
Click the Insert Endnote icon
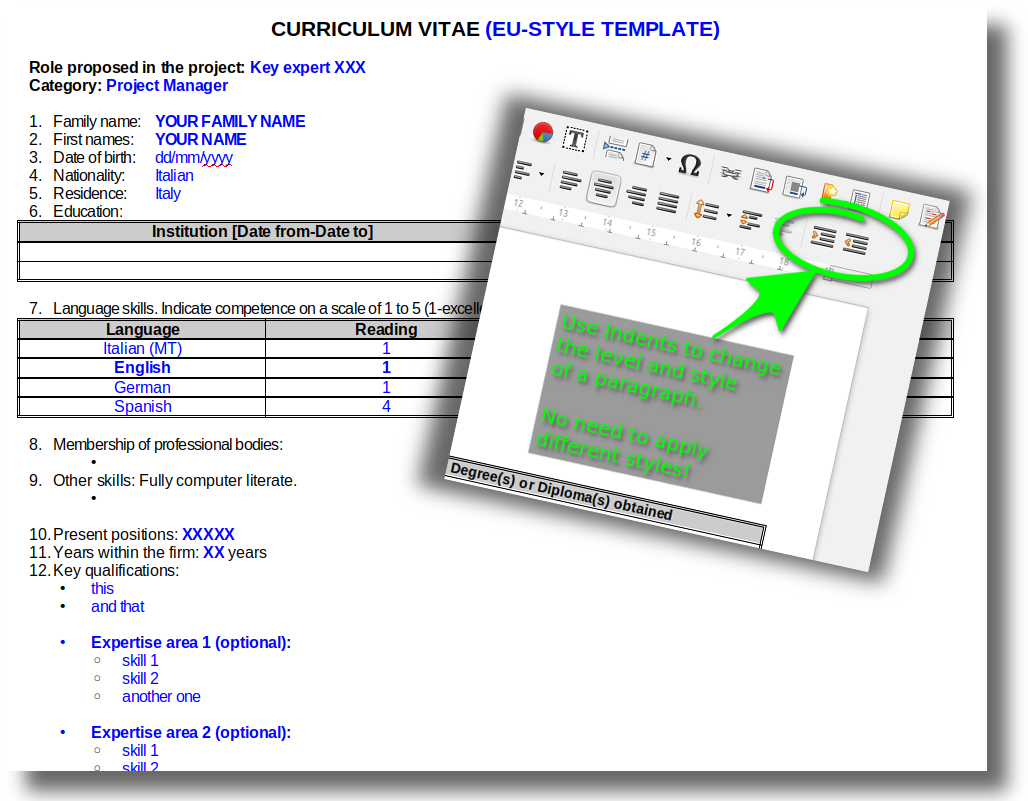click(795, 188)
